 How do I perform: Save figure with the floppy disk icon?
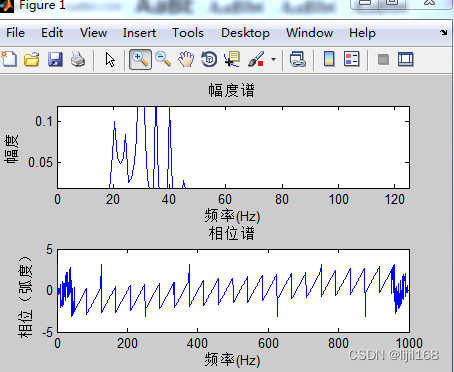(55, 60)
